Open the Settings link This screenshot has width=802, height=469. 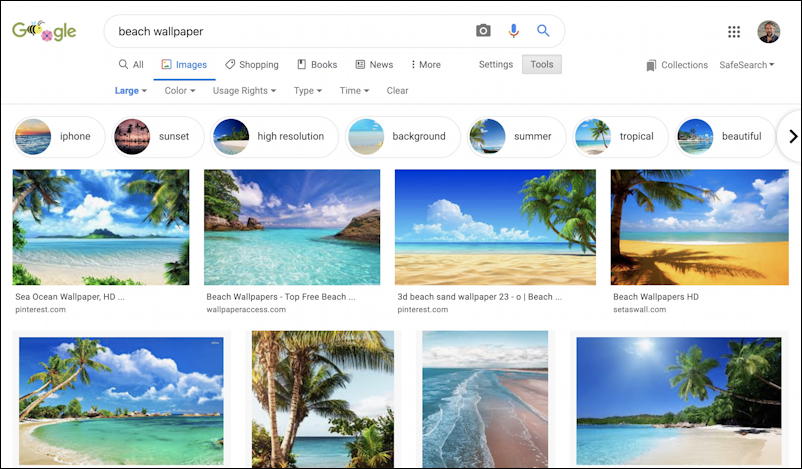pos(496,64)
